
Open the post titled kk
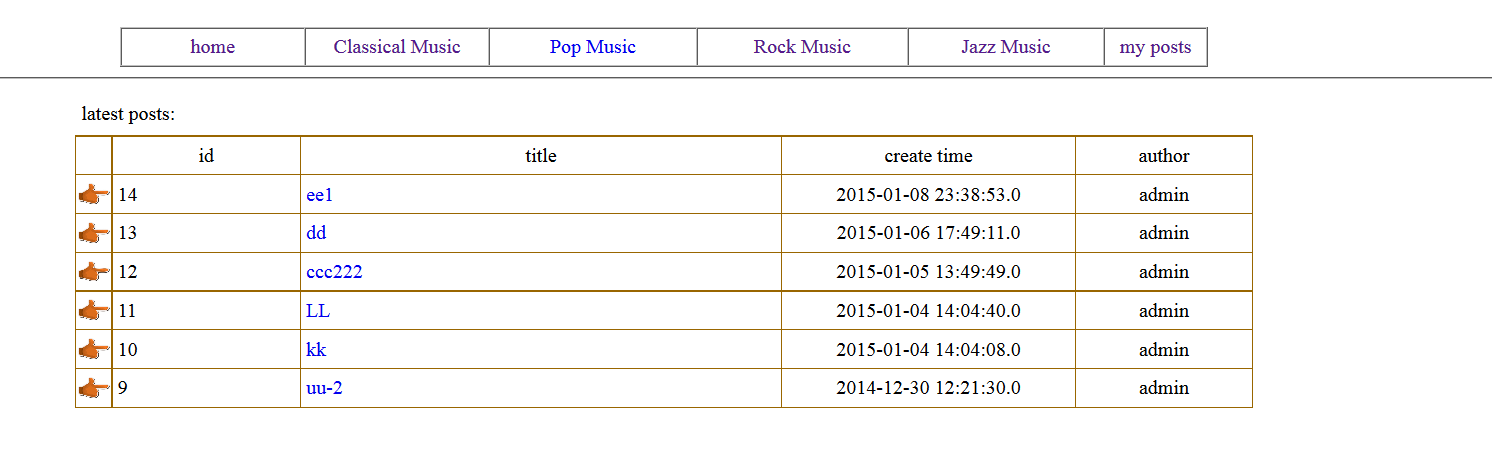point(316,350)
